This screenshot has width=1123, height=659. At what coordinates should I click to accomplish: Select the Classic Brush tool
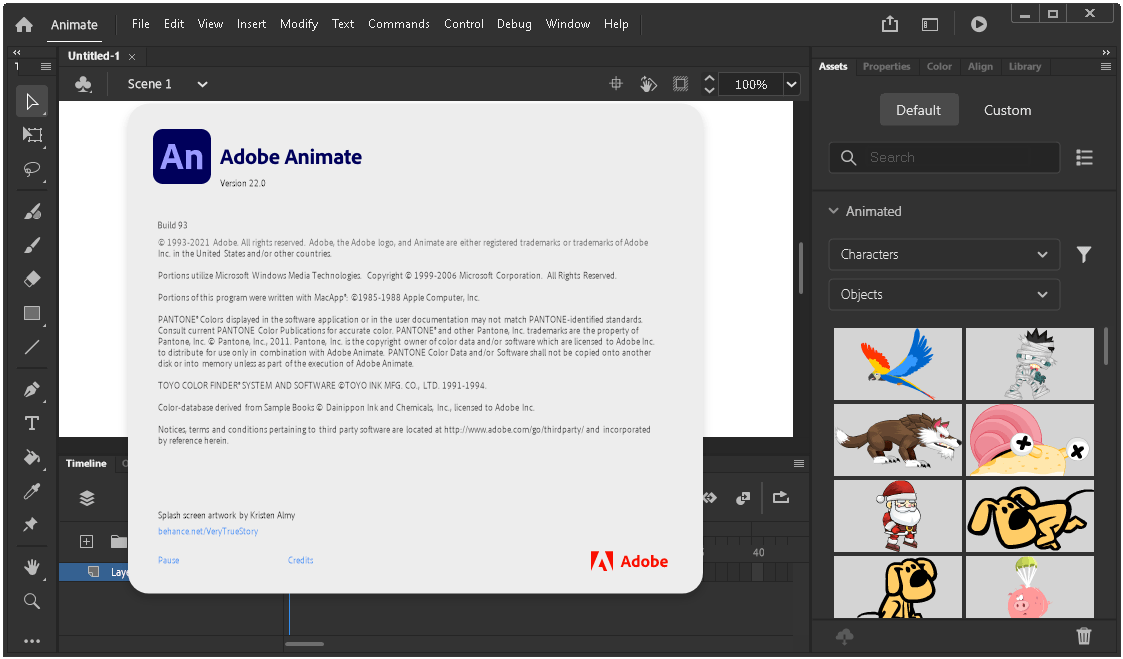click(32, 245)
